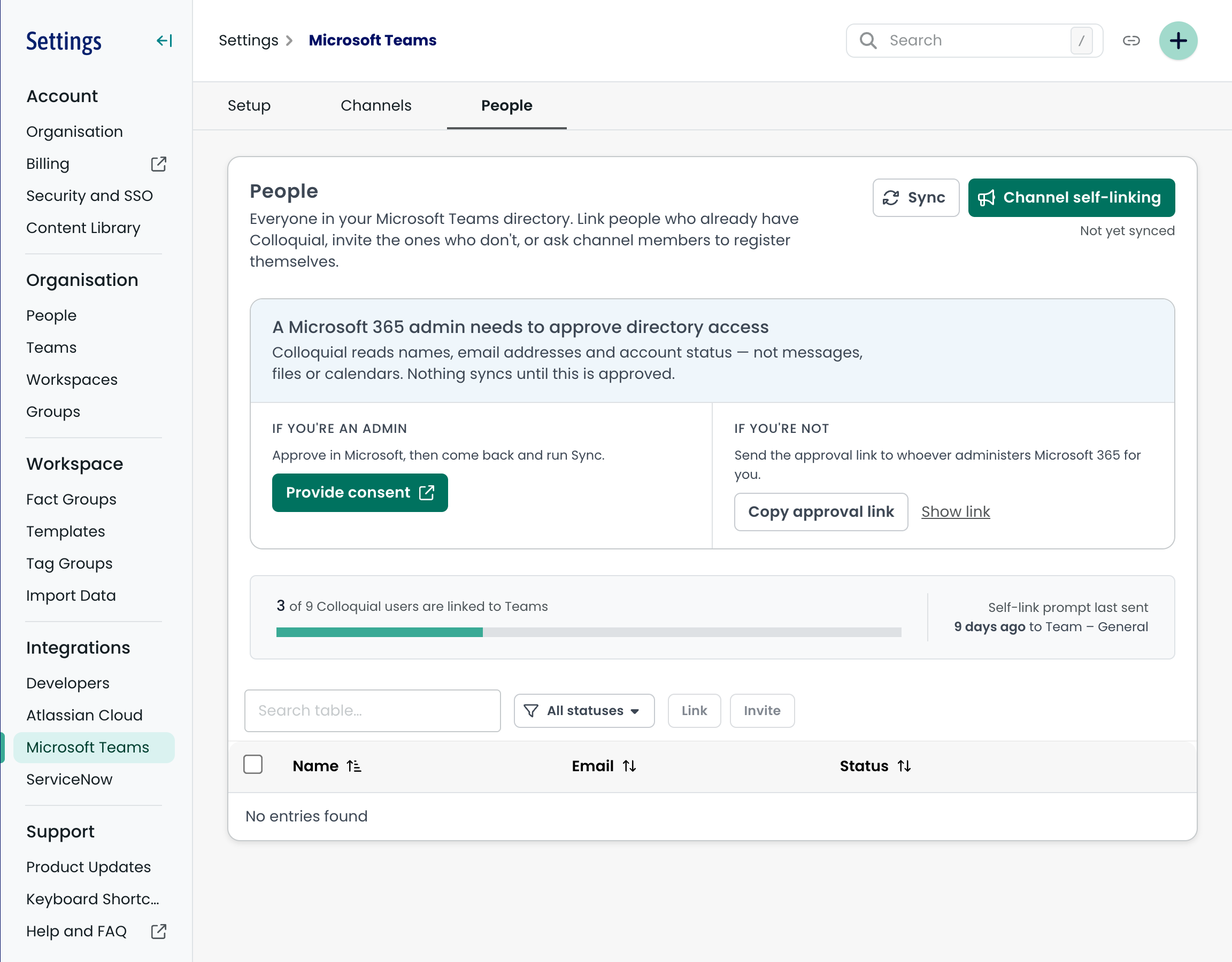The width and height of the screenshot is (1232, 962).
Task: Click the 'Not yet synced' status text
Action: coord(1127,231)
